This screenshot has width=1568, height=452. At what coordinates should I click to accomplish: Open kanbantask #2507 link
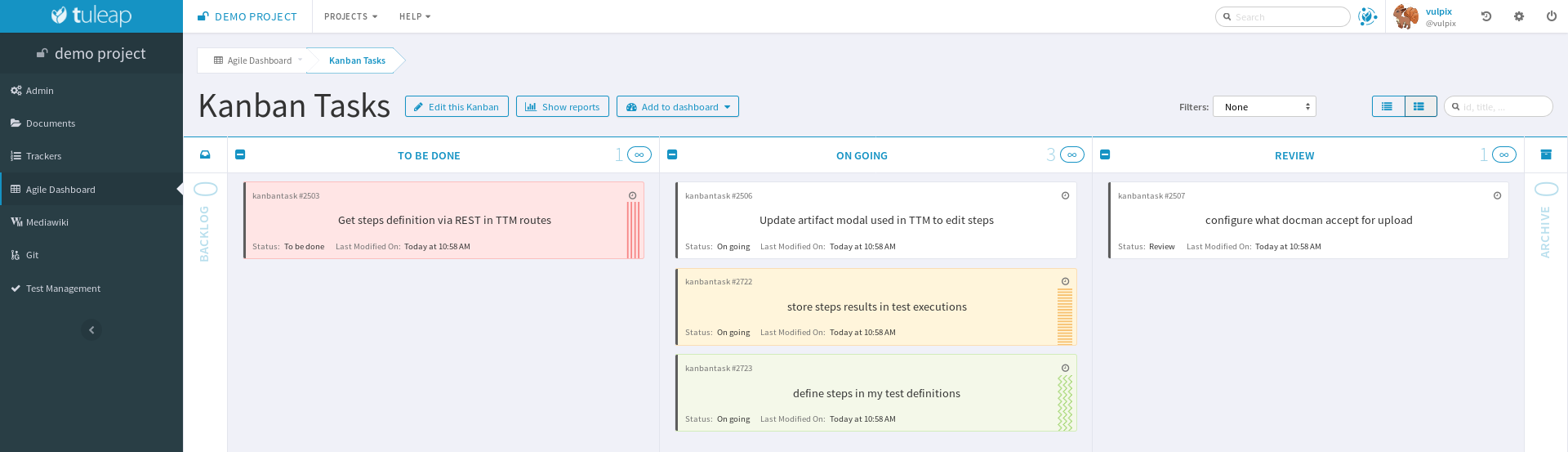[1151, 196]
